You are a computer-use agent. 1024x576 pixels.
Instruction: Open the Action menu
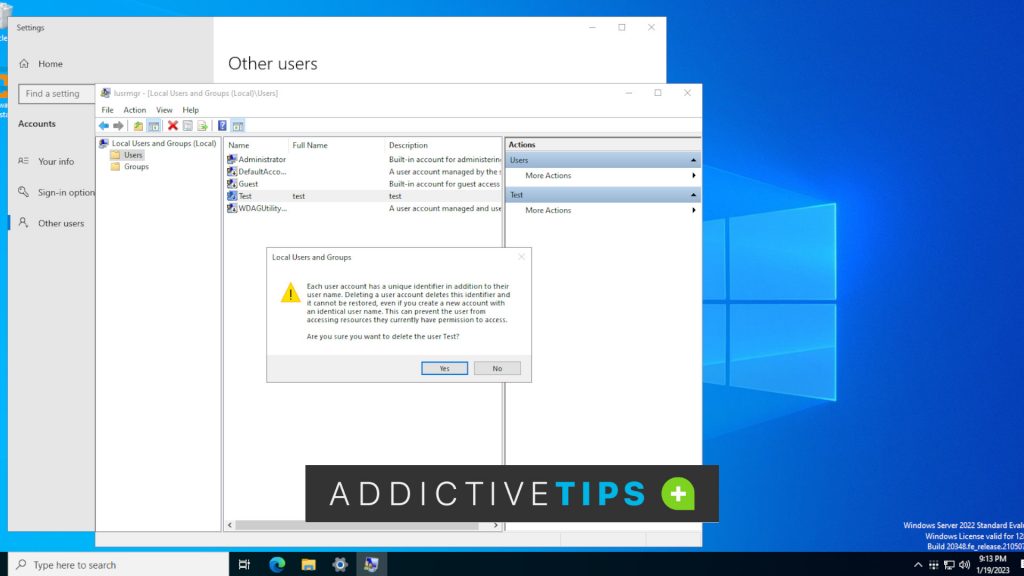(134, 110)
